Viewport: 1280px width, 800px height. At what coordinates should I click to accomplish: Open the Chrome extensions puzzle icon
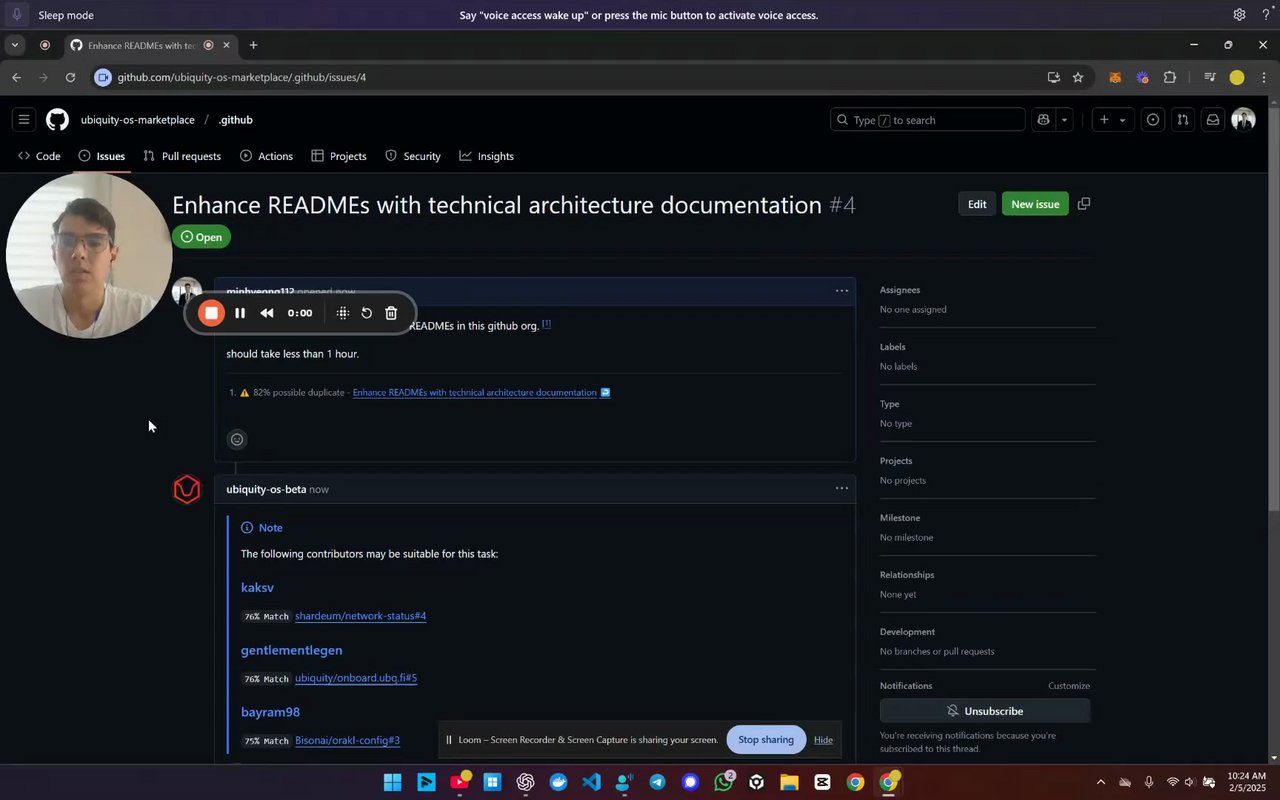coord(1170,77)
